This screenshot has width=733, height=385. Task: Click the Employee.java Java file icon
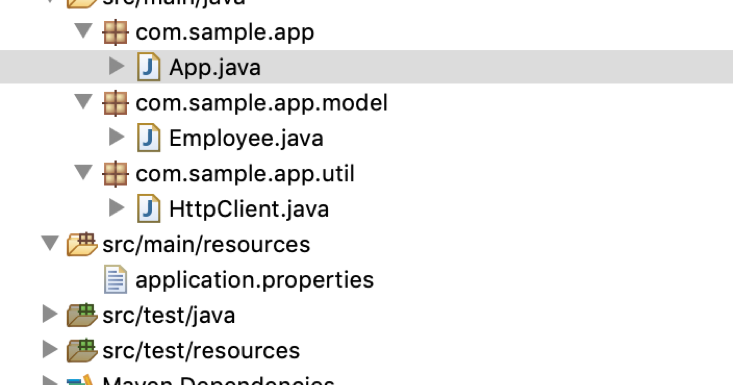pos(149,138)
